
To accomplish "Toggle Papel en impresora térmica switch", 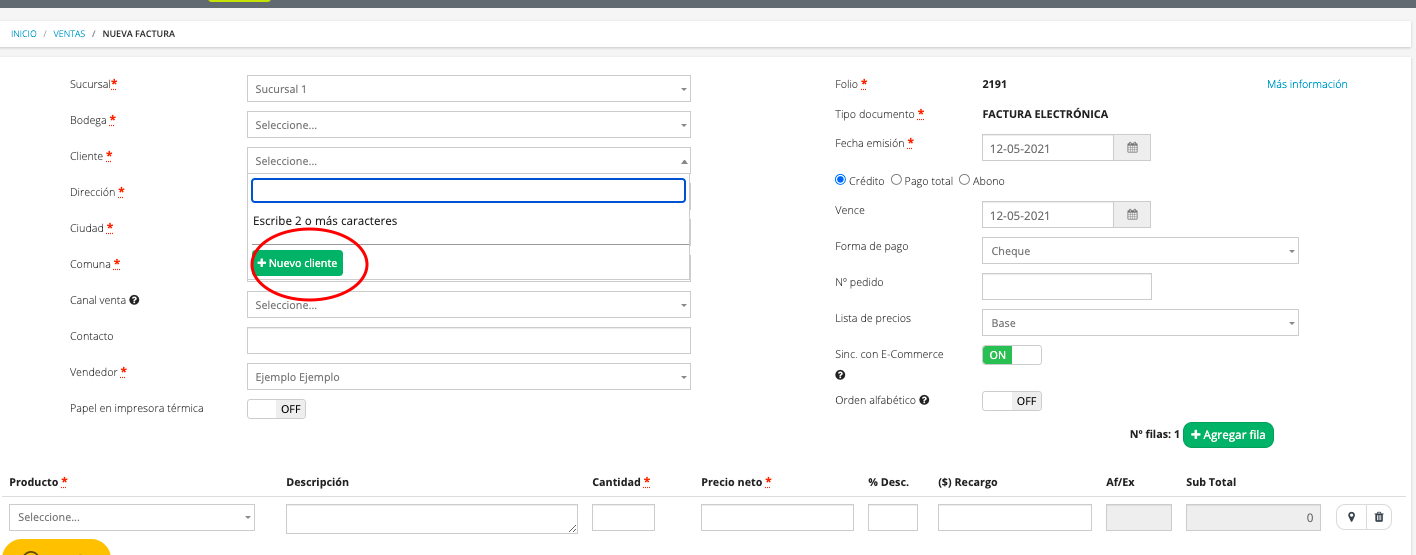I will 276,409.
